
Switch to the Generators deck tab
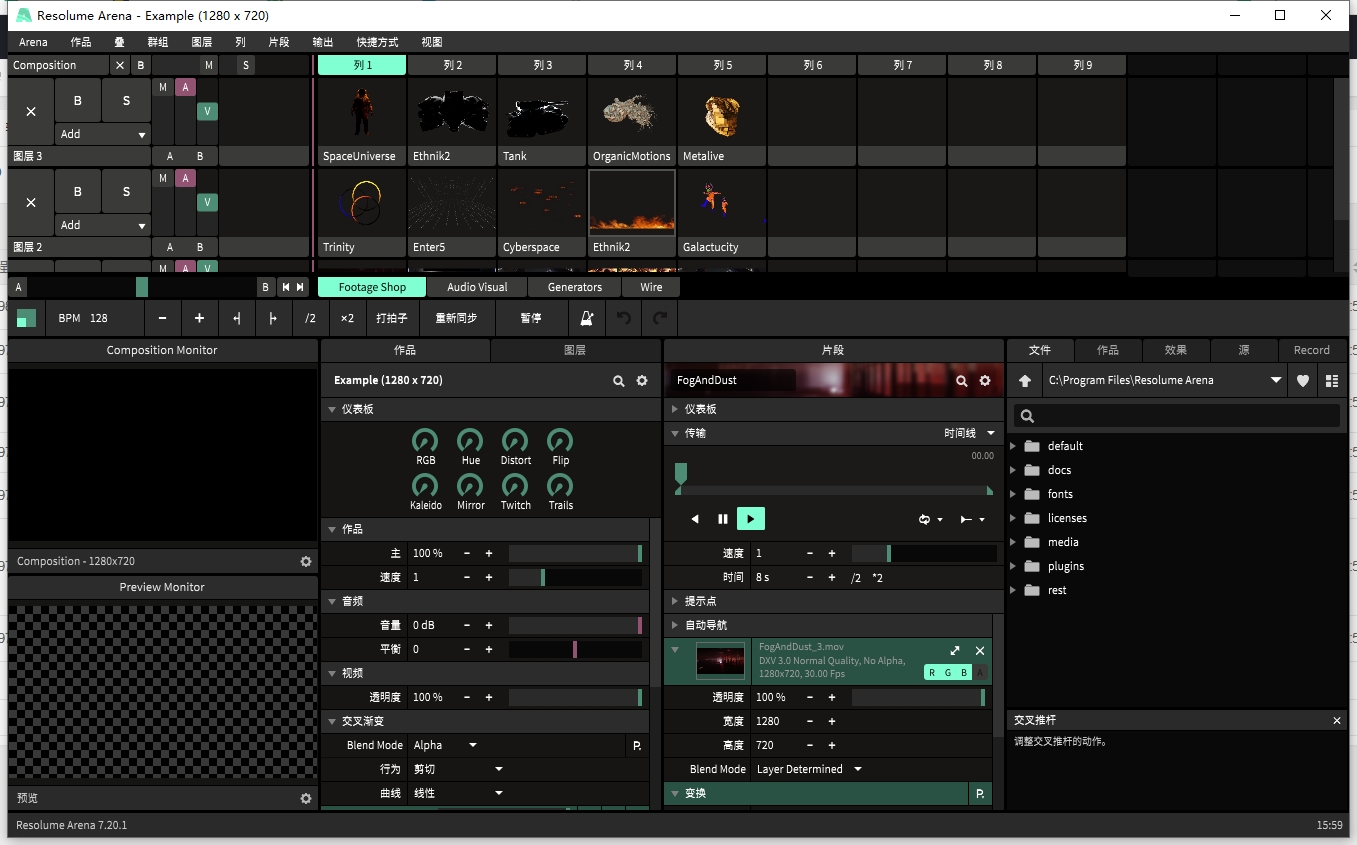pyautogui.click(x=575, y=287)
